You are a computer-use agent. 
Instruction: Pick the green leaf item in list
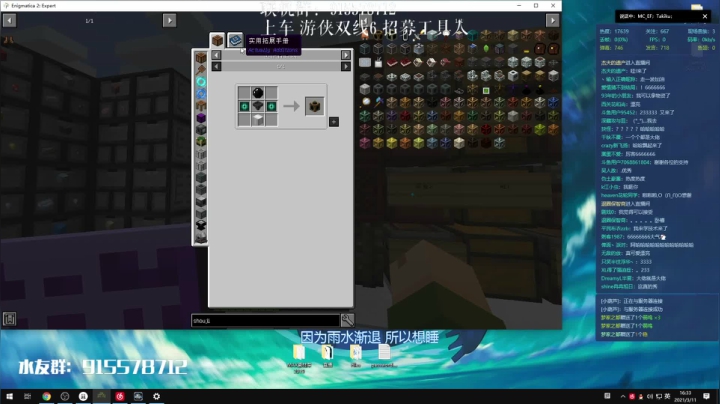coord(486,49)
